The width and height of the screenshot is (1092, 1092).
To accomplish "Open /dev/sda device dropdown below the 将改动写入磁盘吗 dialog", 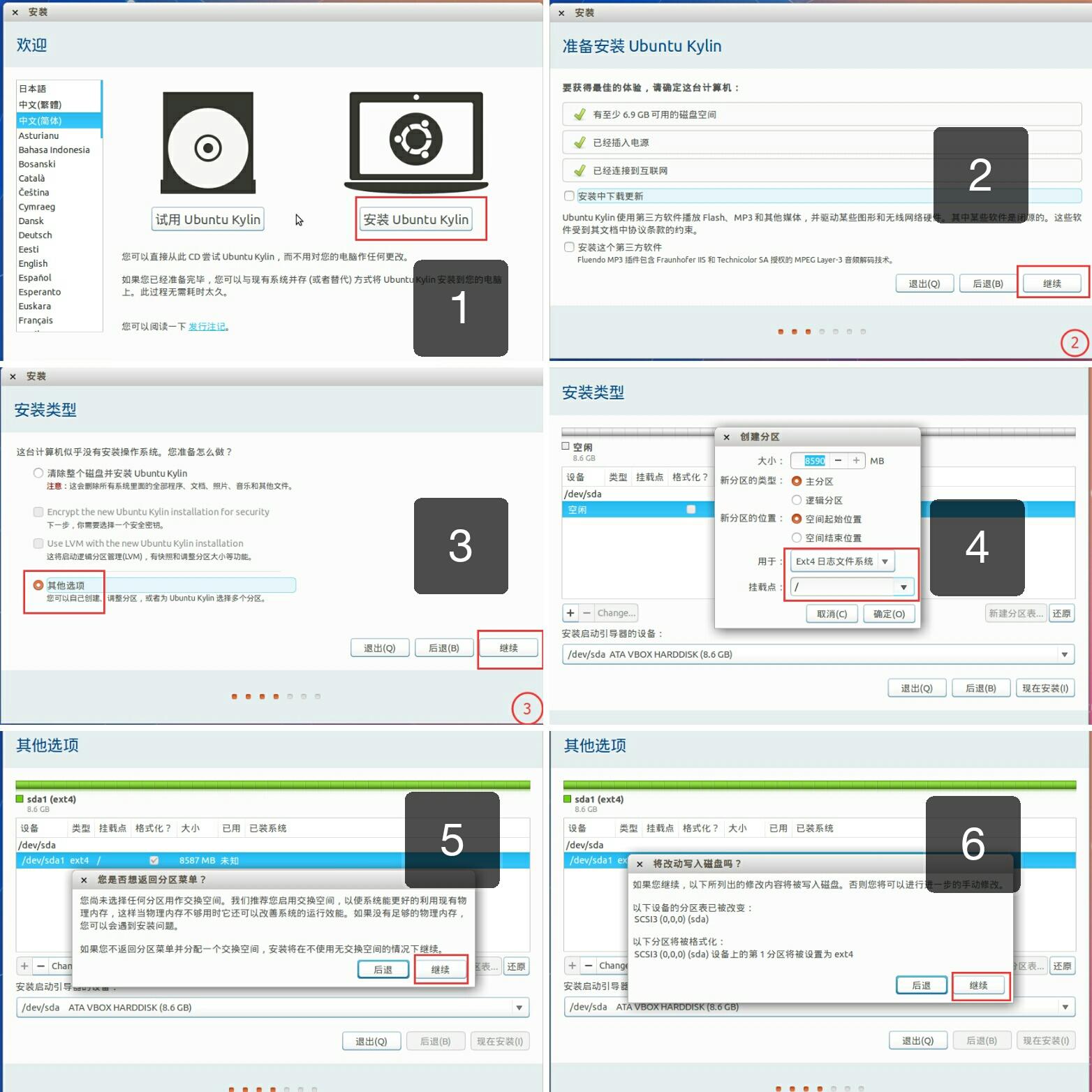I will [x=820, y=1007].
